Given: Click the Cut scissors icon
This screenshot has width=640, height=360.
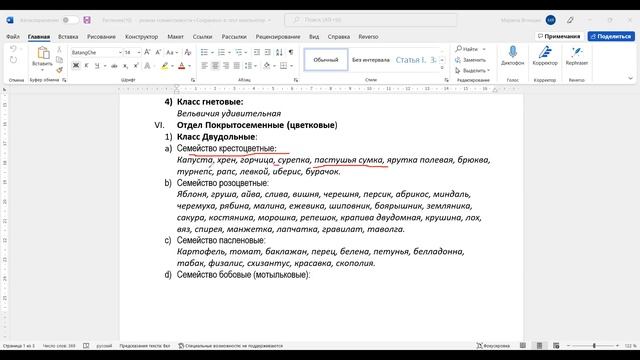Looking at the screenshot, I should tap(60, 49).
